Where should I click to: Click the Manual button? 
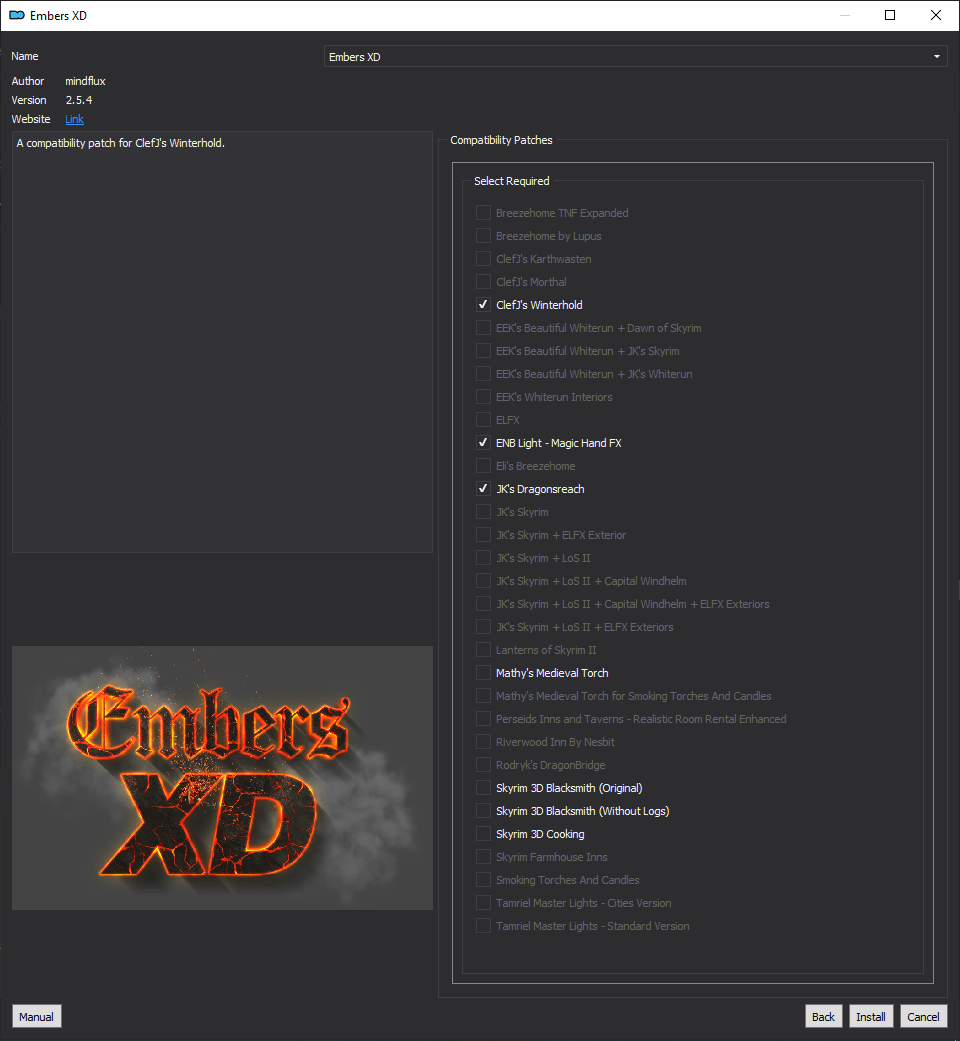(37, 1016)
